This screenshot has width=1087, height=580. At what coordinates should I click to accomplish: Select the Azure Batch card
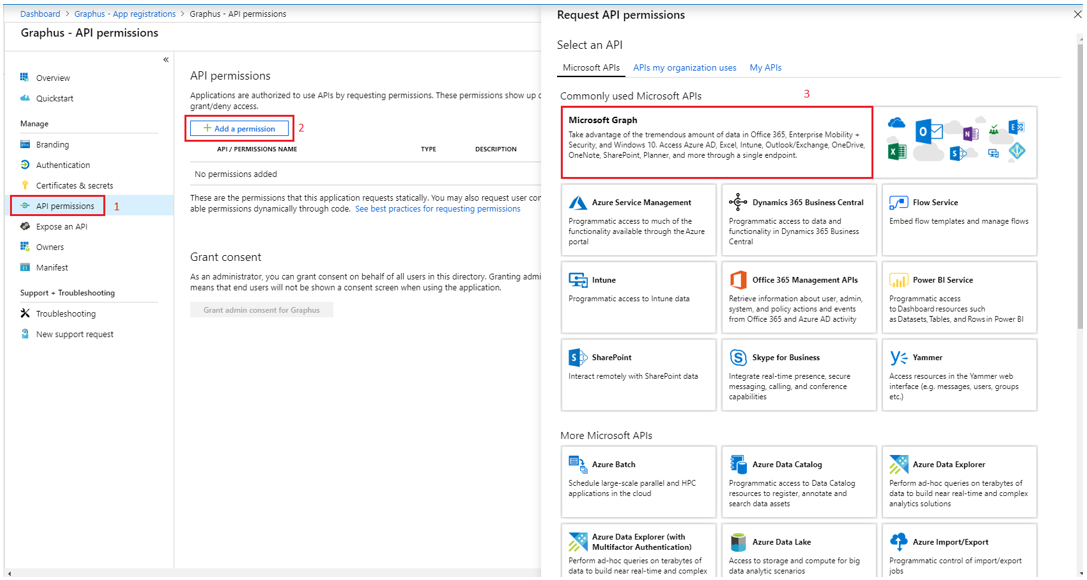(x=638, y=482)
